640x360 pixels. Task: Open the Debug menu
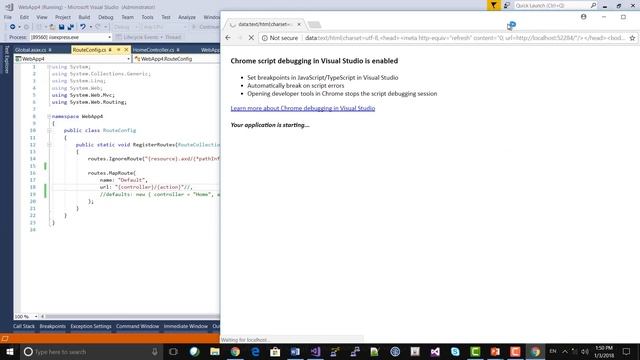(105, 17)
